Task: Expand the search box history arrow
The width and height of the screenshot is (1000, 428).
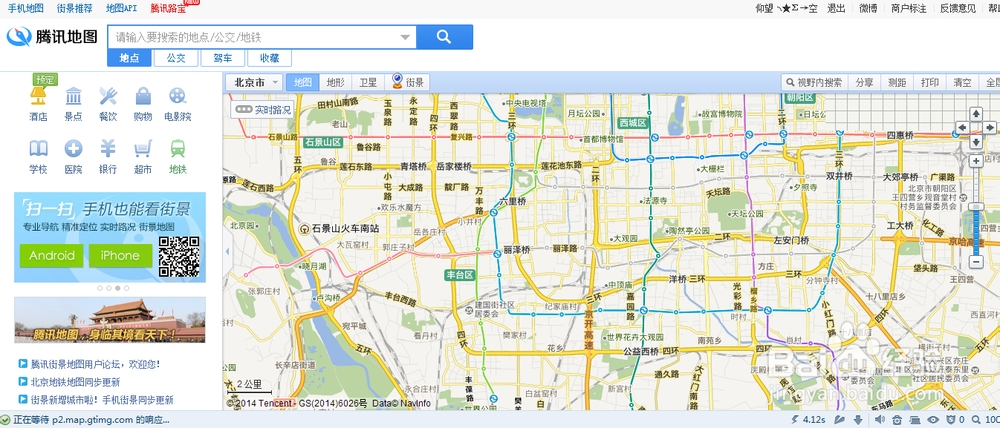Action: point(405,38)
